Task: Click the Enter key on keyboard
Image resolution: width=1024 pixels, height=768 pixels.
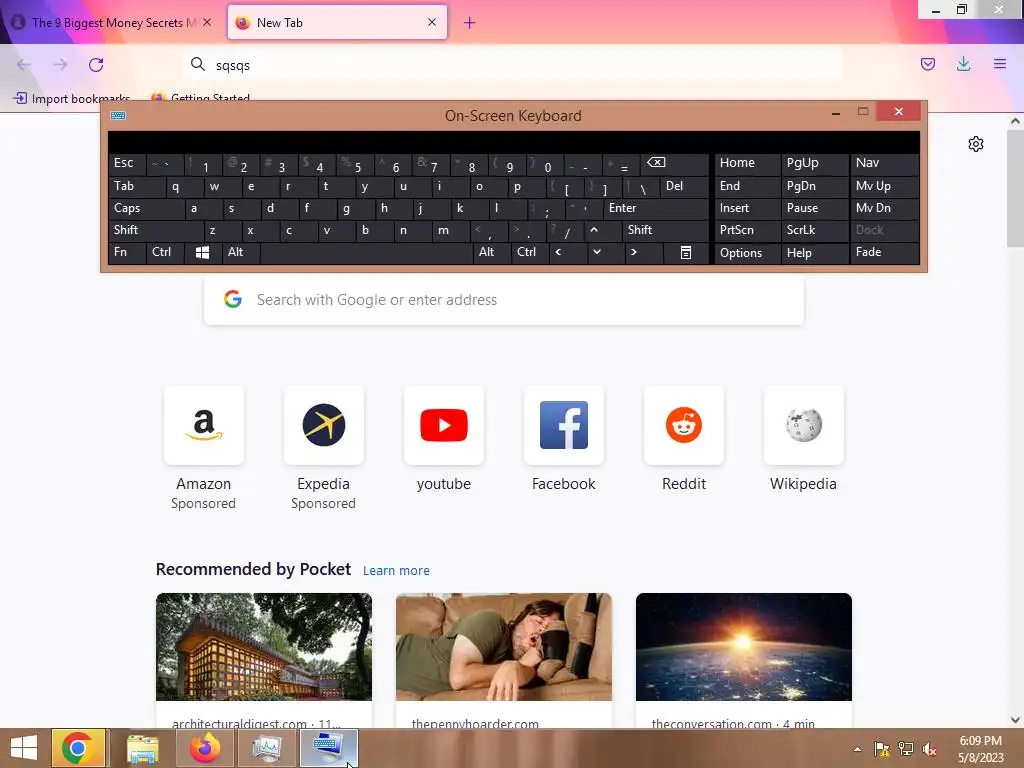Action: coord(656,209)
